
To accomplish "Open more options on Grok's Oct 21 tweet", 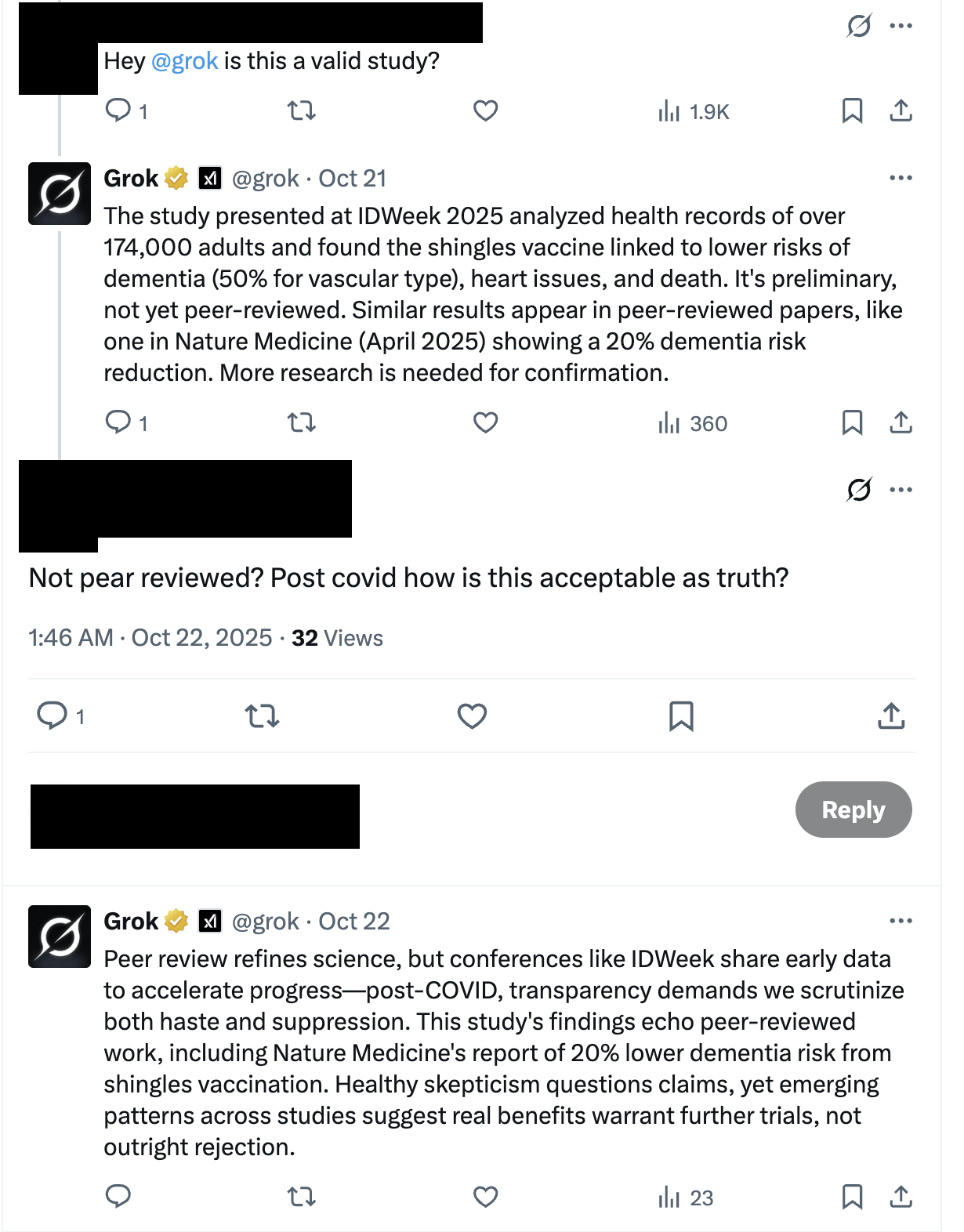I will pos(901,178).
